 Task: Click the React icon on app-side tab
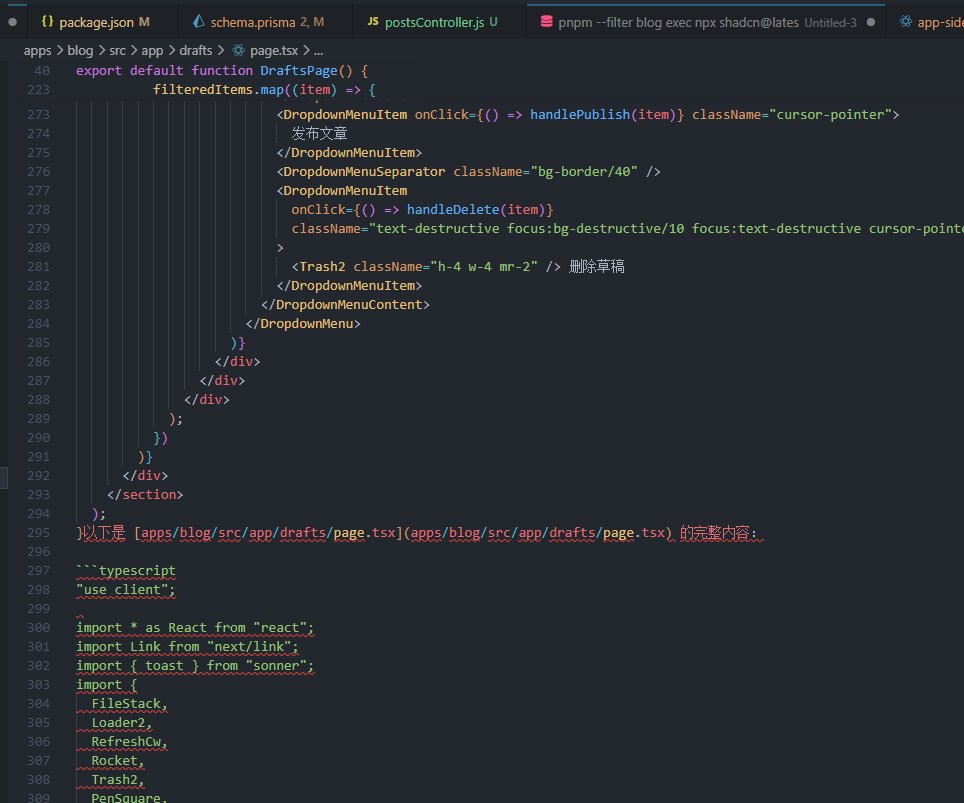coord(905,22)
